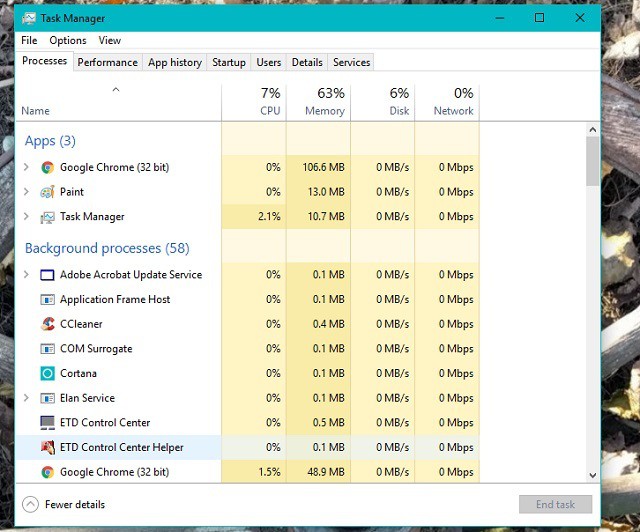
Task: Sort by the Network column header
Action: tap(447, 102)
